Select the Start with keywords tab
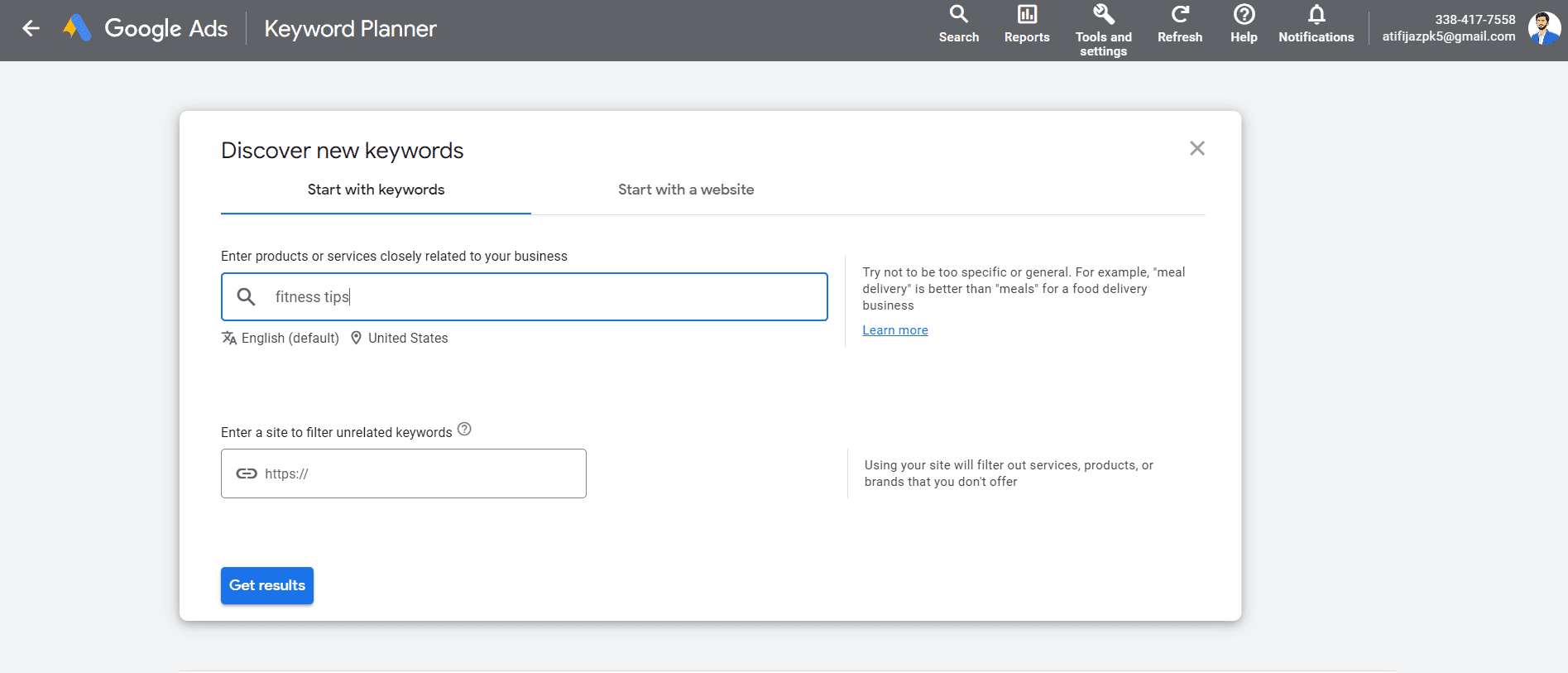 [x=376, y=190]
